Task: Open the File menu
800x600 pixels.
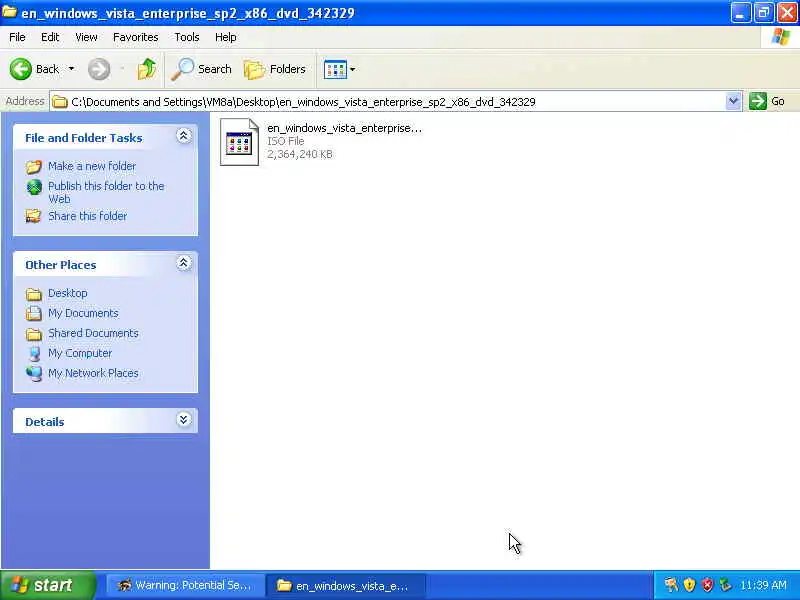Action: [17, 37]
